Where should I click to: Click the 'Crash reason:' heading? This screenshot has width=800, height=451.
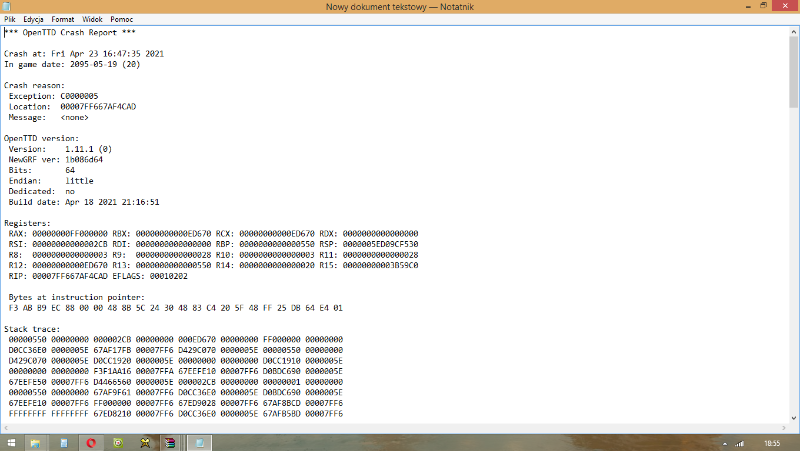pos(34,85)
